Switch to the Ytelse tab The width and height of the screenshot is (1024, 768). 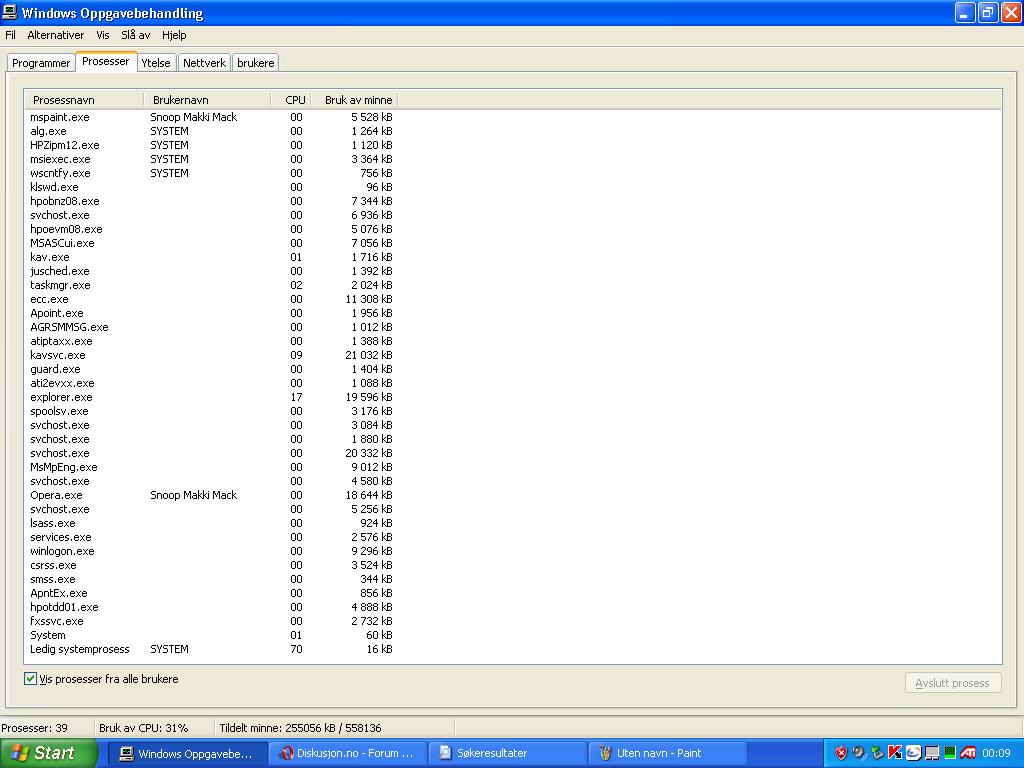[156, 63]
